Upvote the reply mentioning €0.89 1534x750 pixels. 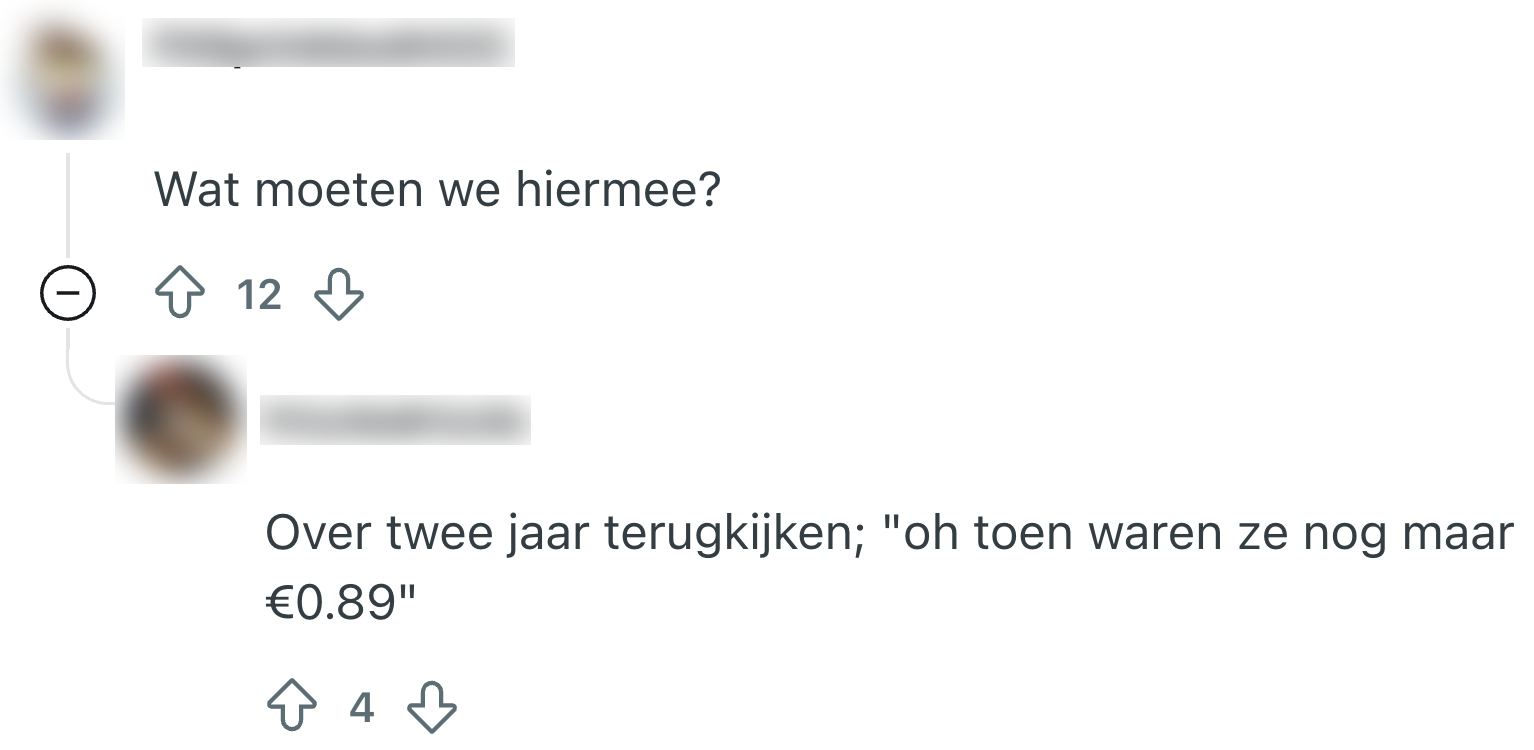(291, 708)
